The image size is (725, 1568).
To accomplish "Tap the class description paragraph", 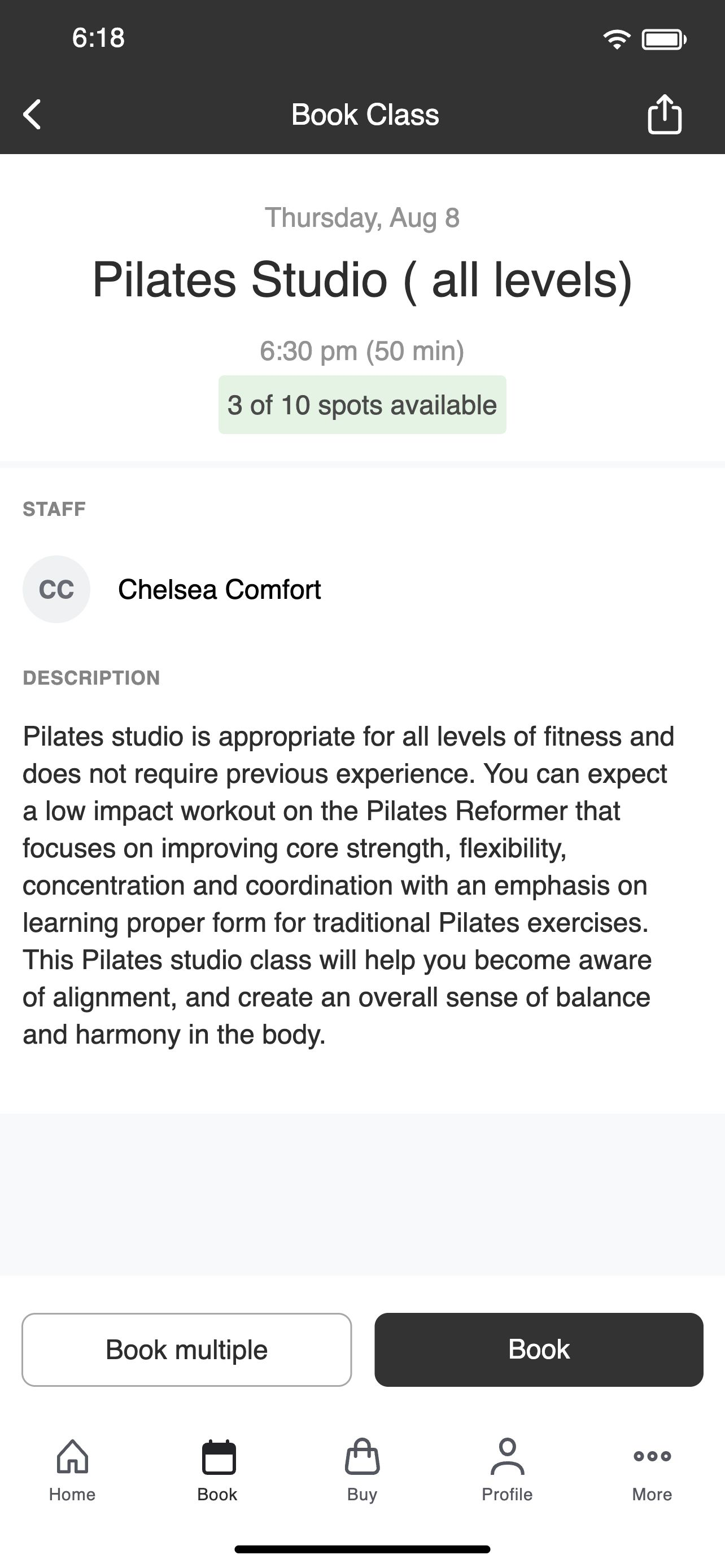I will (x=349, y=885).
